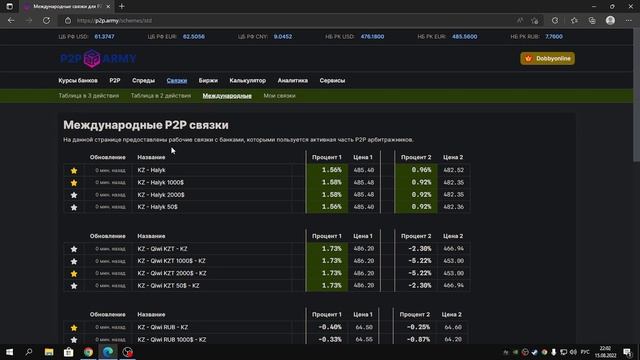Viewport: 640px width, 360px height.
Task: Toggle favorite star for KZ - Halyk 2000$
Action: pyautogui.click(x=74, y=195)
